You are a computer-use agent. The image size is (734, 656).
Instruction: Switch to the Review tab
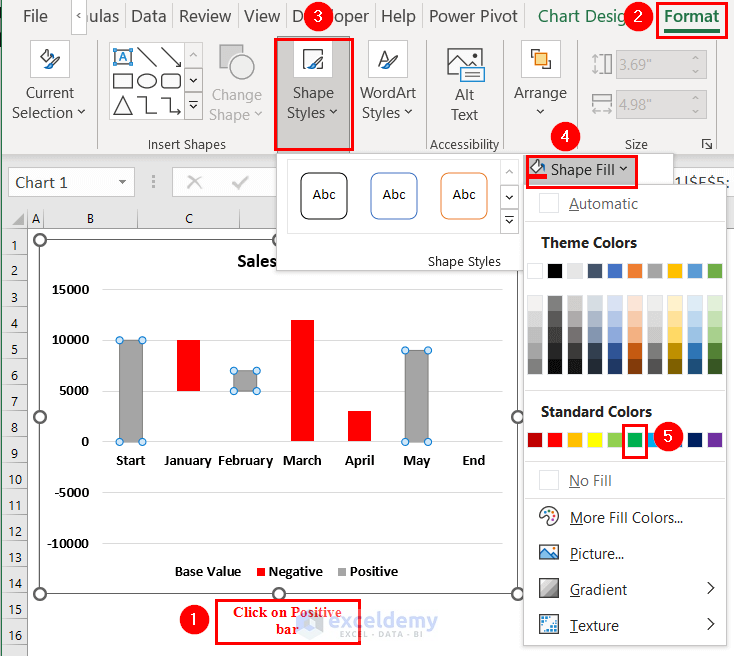pos(205,16)
